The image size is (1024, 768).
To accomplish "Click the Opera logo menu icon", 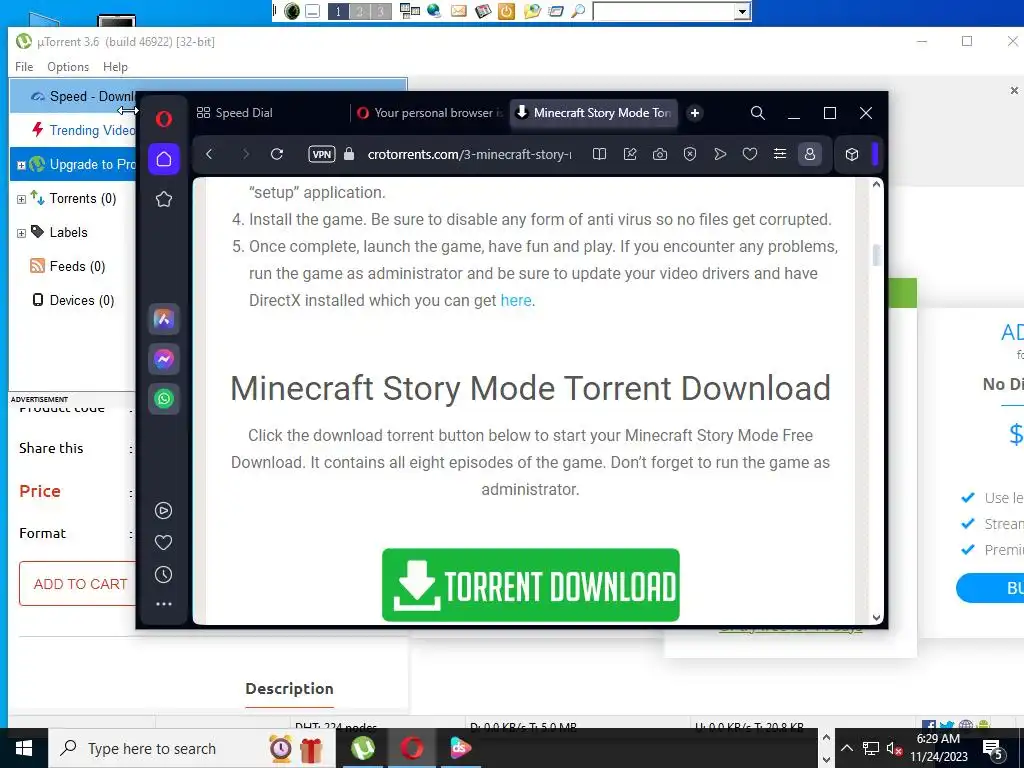I will point(163,119).
